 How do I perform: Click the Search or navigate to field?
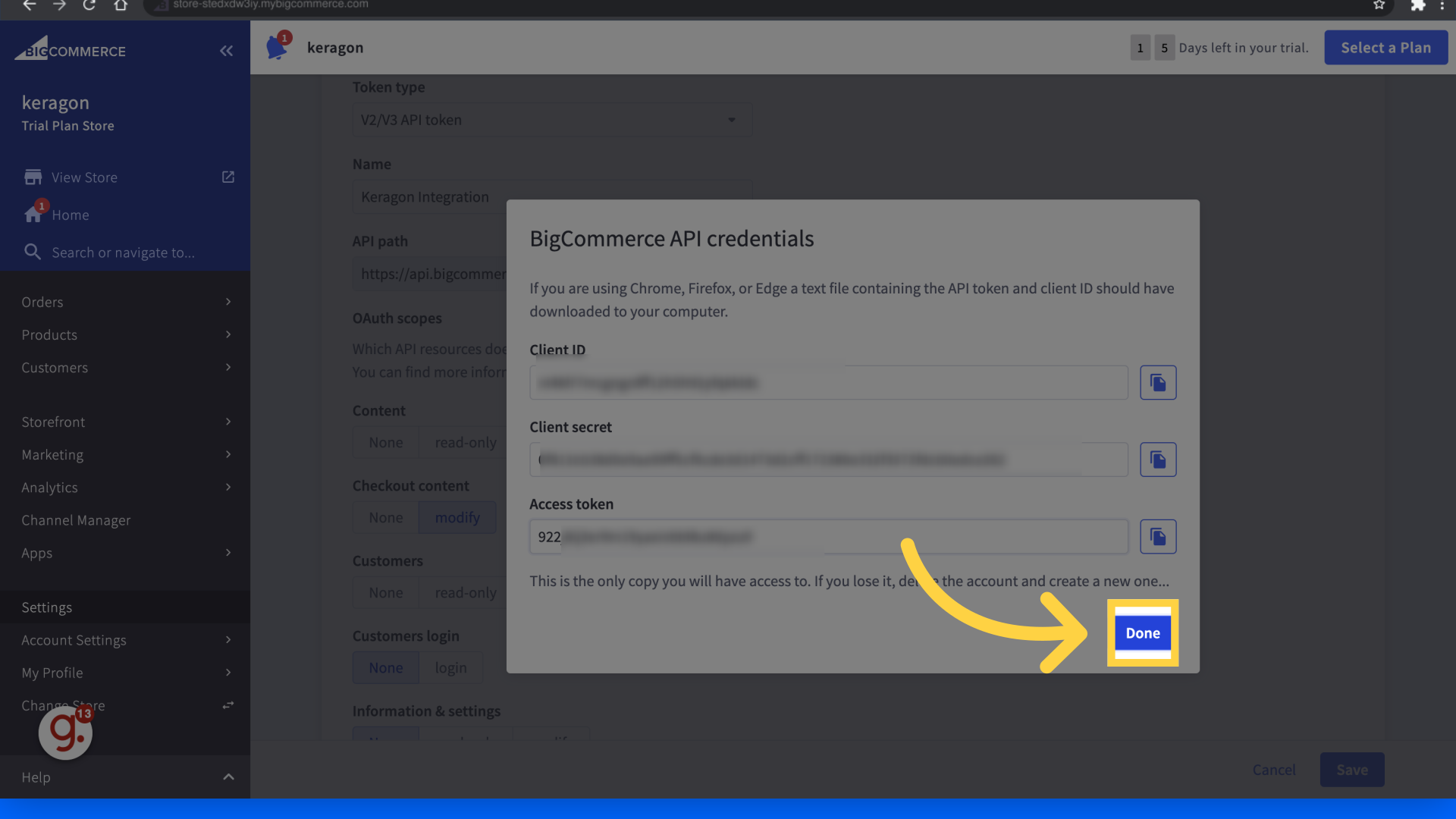click(x=123, y=253)
